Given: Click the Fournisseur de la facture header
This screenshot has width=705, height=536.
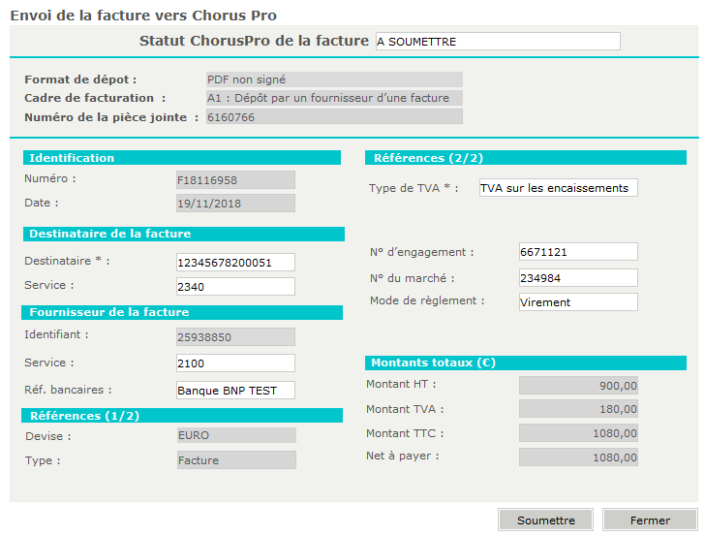Looking at the screenshot, I should pyautogui.click(x=182, y=312).
